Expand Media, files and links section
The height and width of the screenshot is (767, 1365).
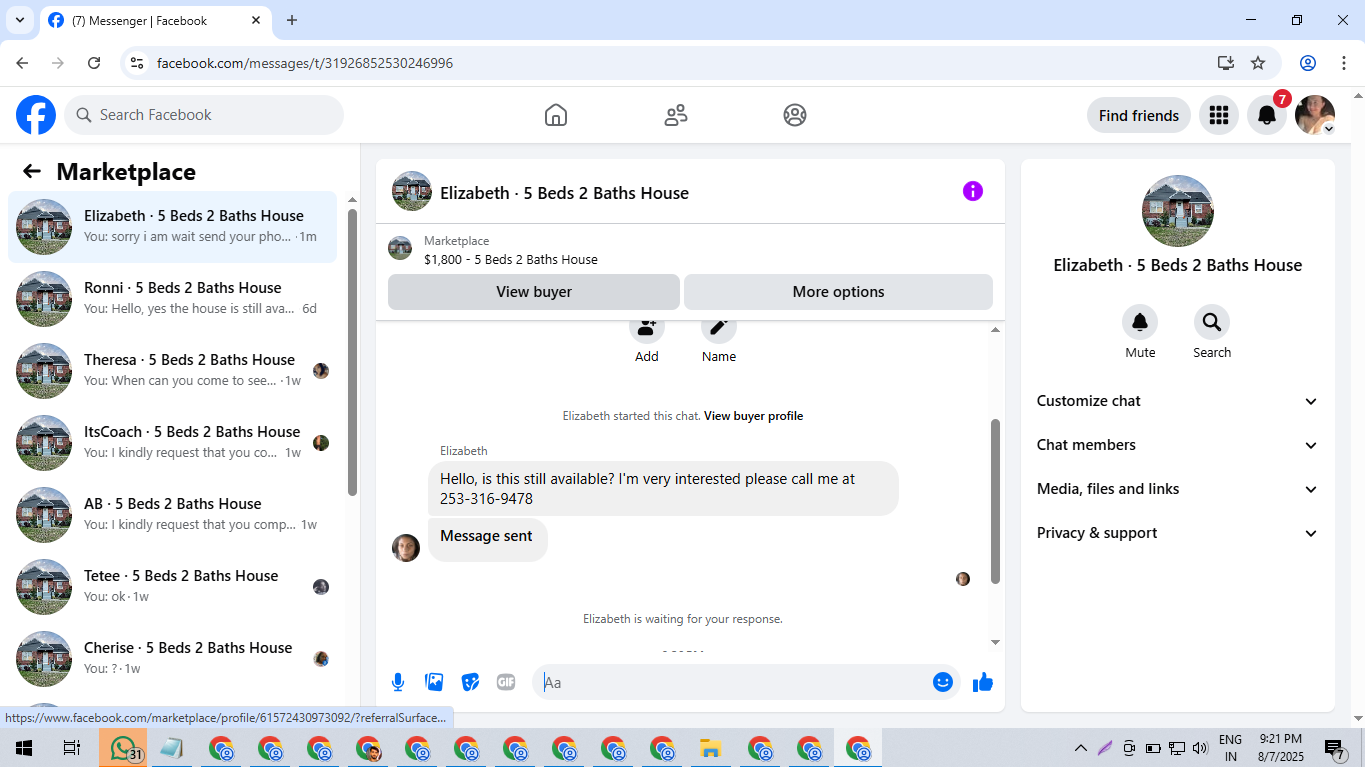coord(1178,489)
